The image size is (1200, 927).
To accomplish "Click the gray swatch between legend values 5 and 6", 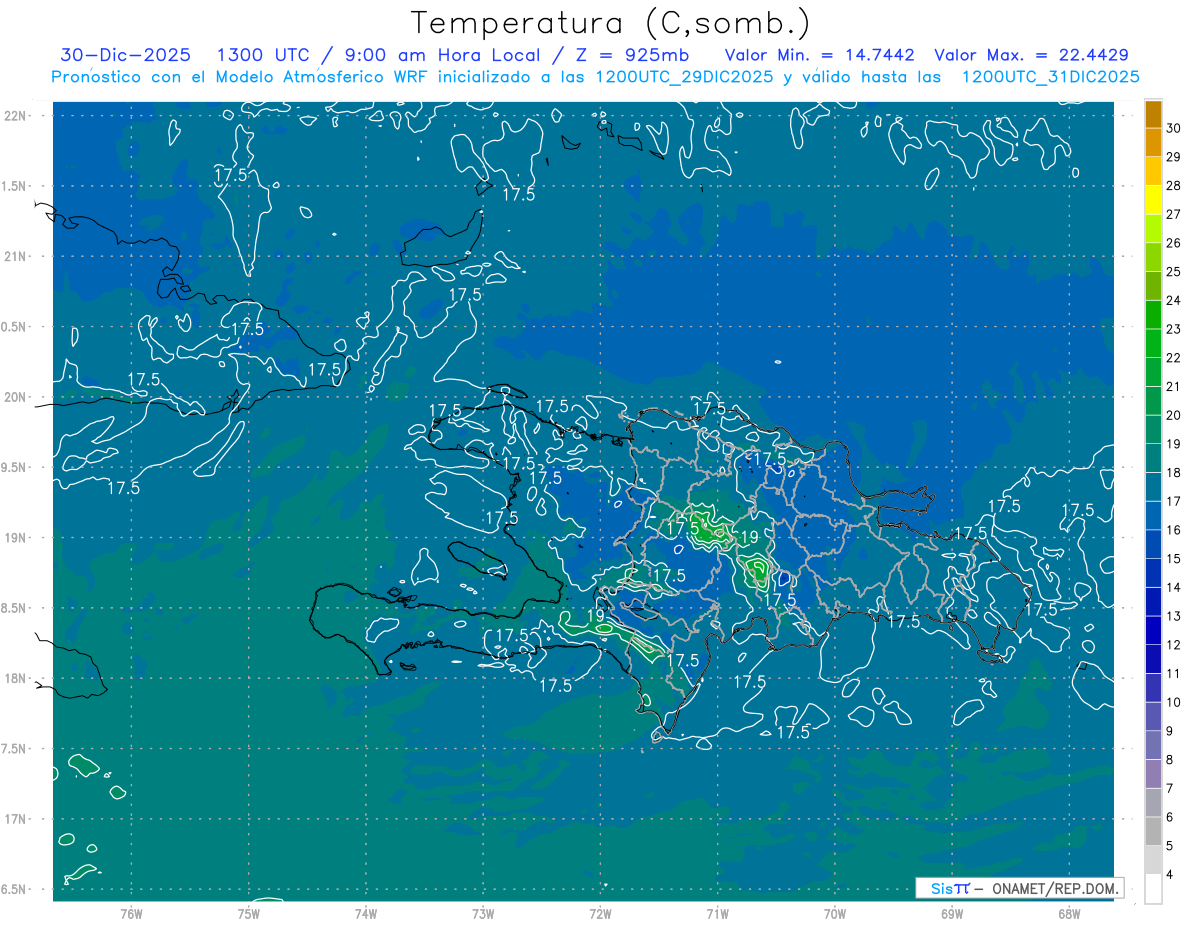I will (x=1153, y=831).
